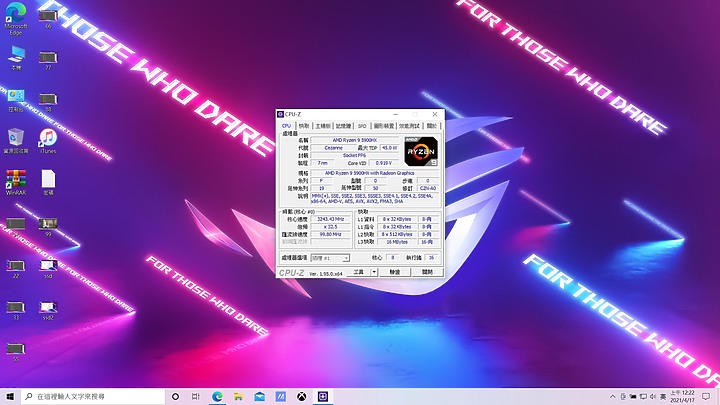Click the Cortana circle on taskbar
This screenshot has height=405, width=720.
[175, 396]
